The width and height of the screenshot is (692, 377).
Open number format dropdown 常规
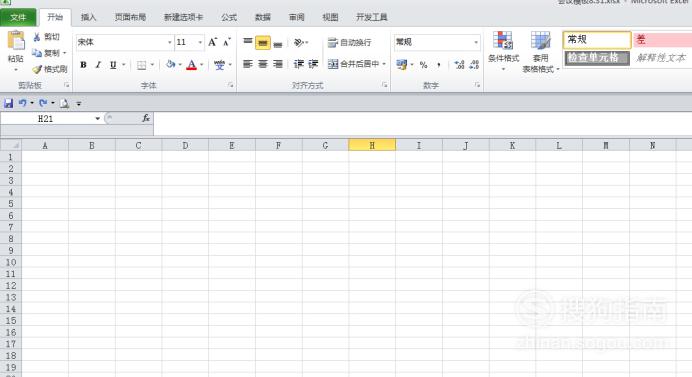point(476,42)
